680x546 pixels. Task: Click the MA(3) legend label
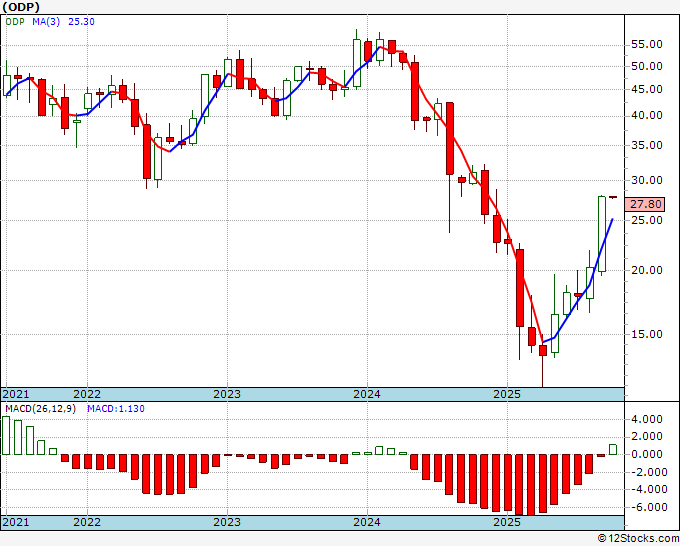(46, 22)
